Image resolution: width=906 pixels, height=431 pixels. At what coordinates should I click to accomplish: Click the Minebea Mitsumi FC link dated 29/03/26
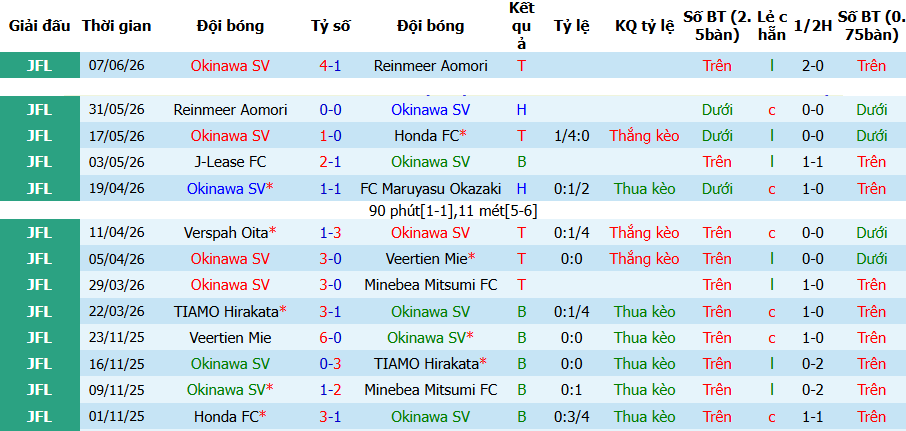click(430, 285)
